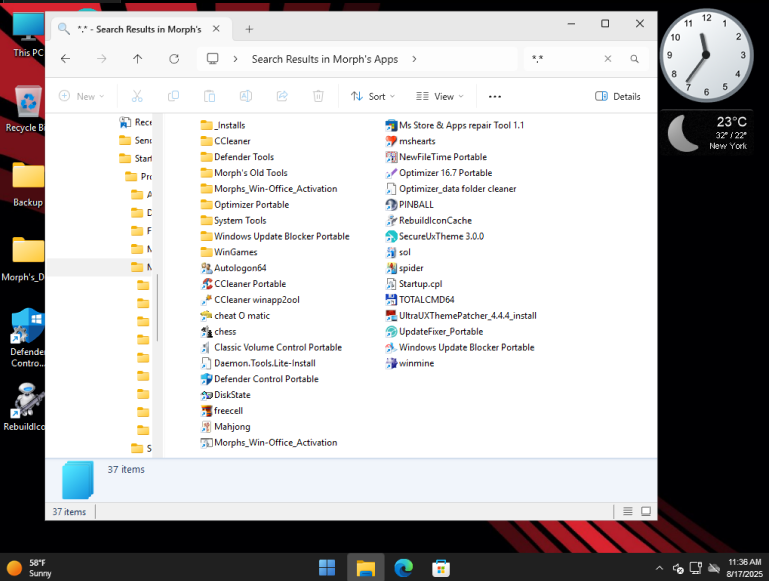Open the New dropdown menu

(81, 96)
